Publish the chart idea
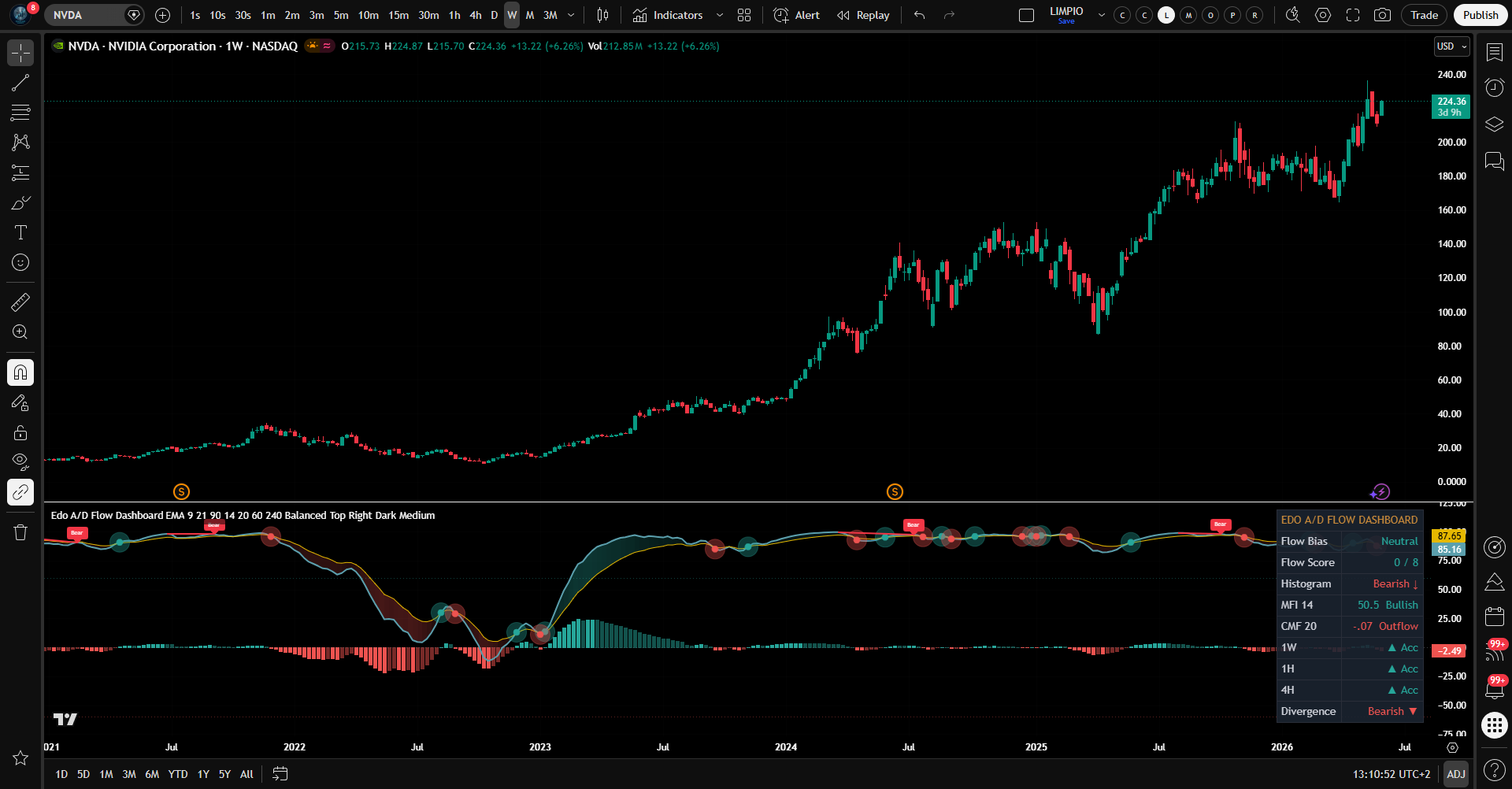 (x=1480, y=15)
